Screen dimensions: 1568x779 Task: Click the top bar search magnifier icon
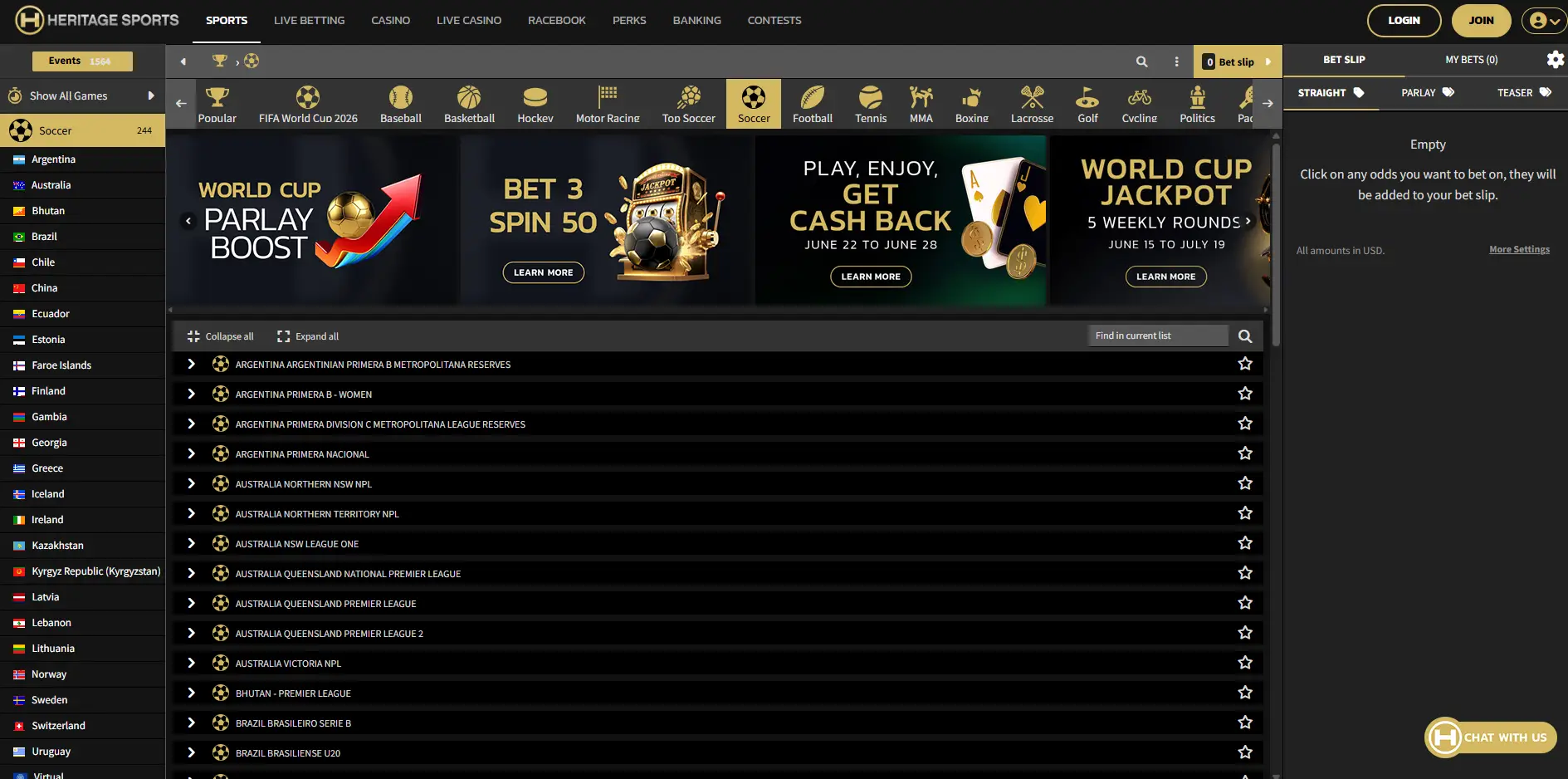(1142, 61)
